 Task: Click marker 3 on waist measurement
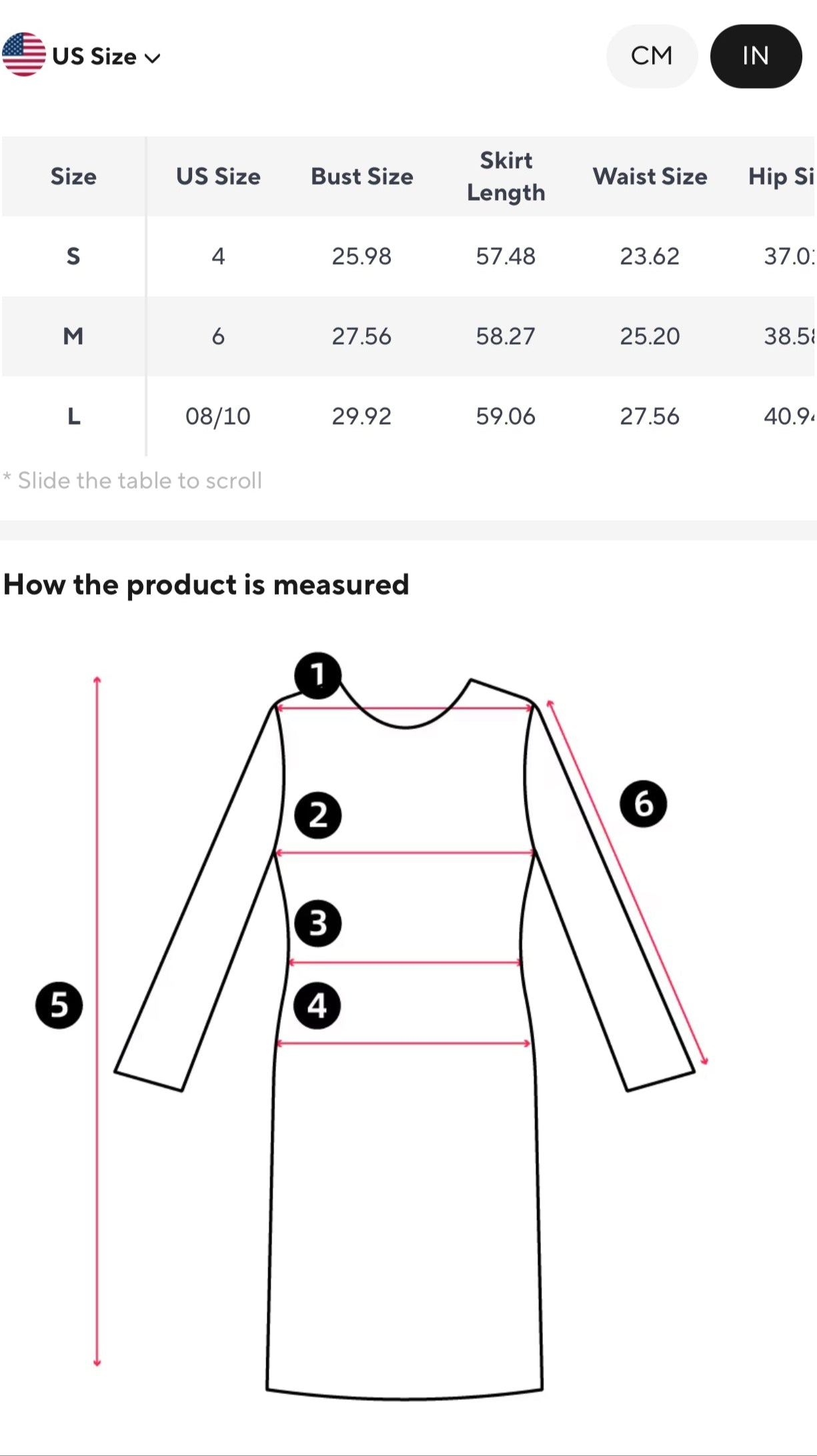[x=317, y=923]
